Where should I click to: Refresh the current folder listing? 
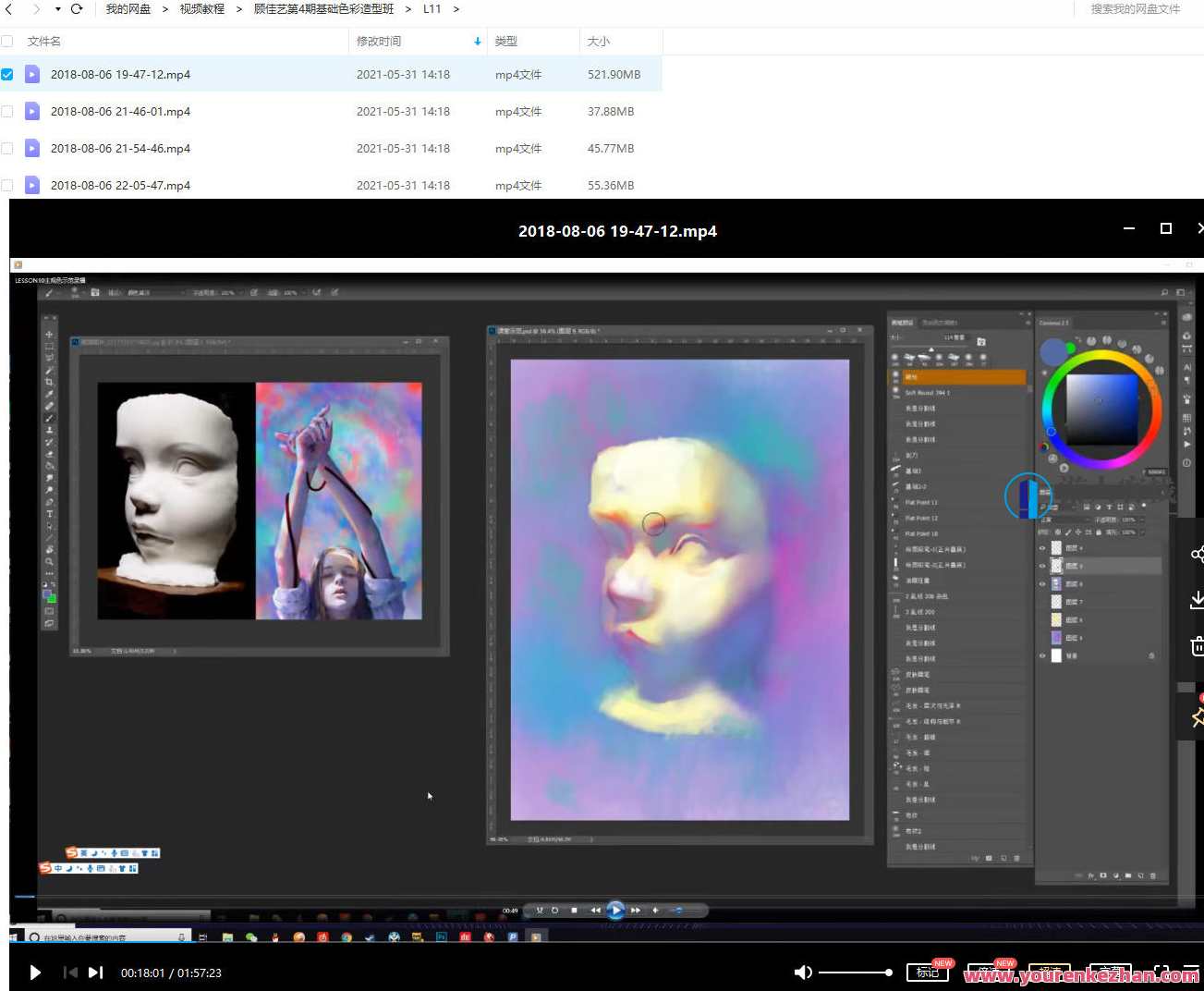tap(77, 9)
